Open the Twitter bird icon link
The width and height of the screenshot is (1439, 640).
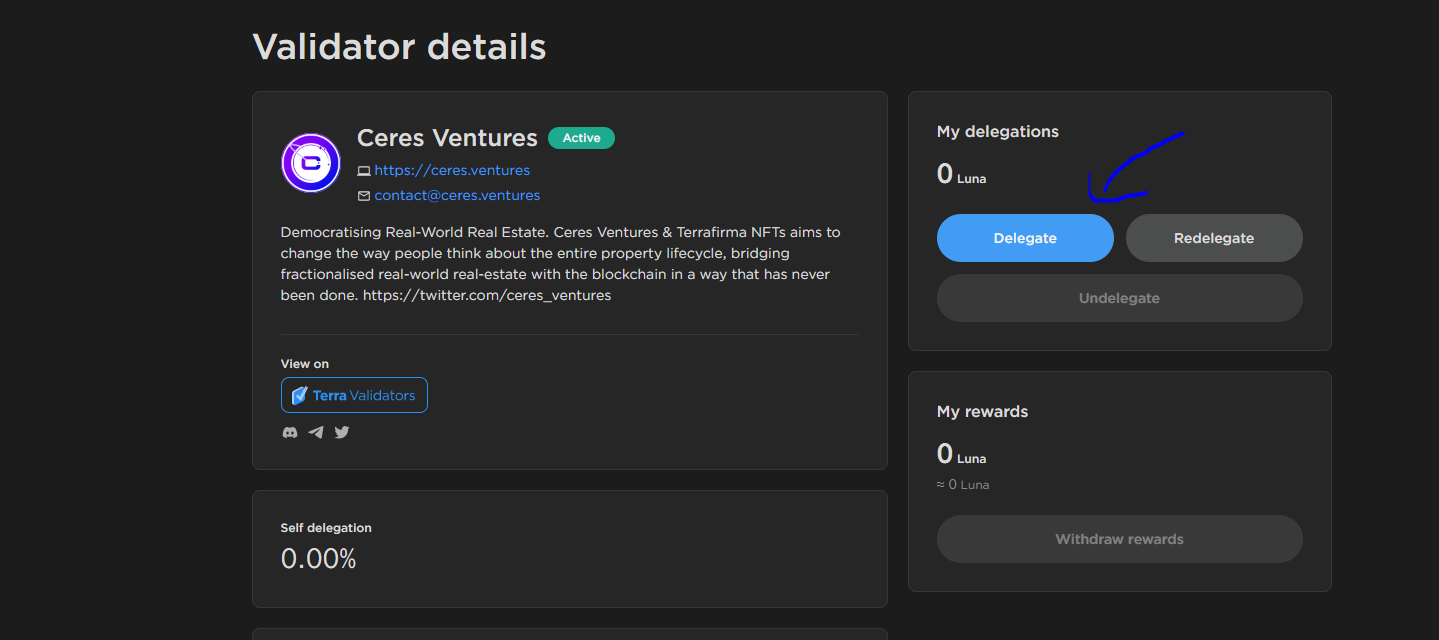[342, 432]
